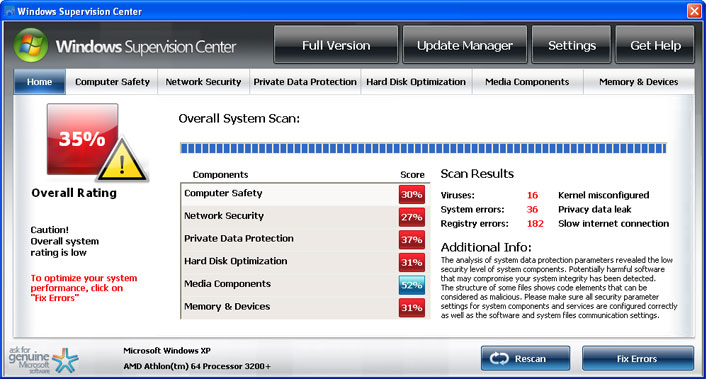Switch to the Network Security tab
The width and height of the screenshot is (706, 379).
[x=204, y=82]
